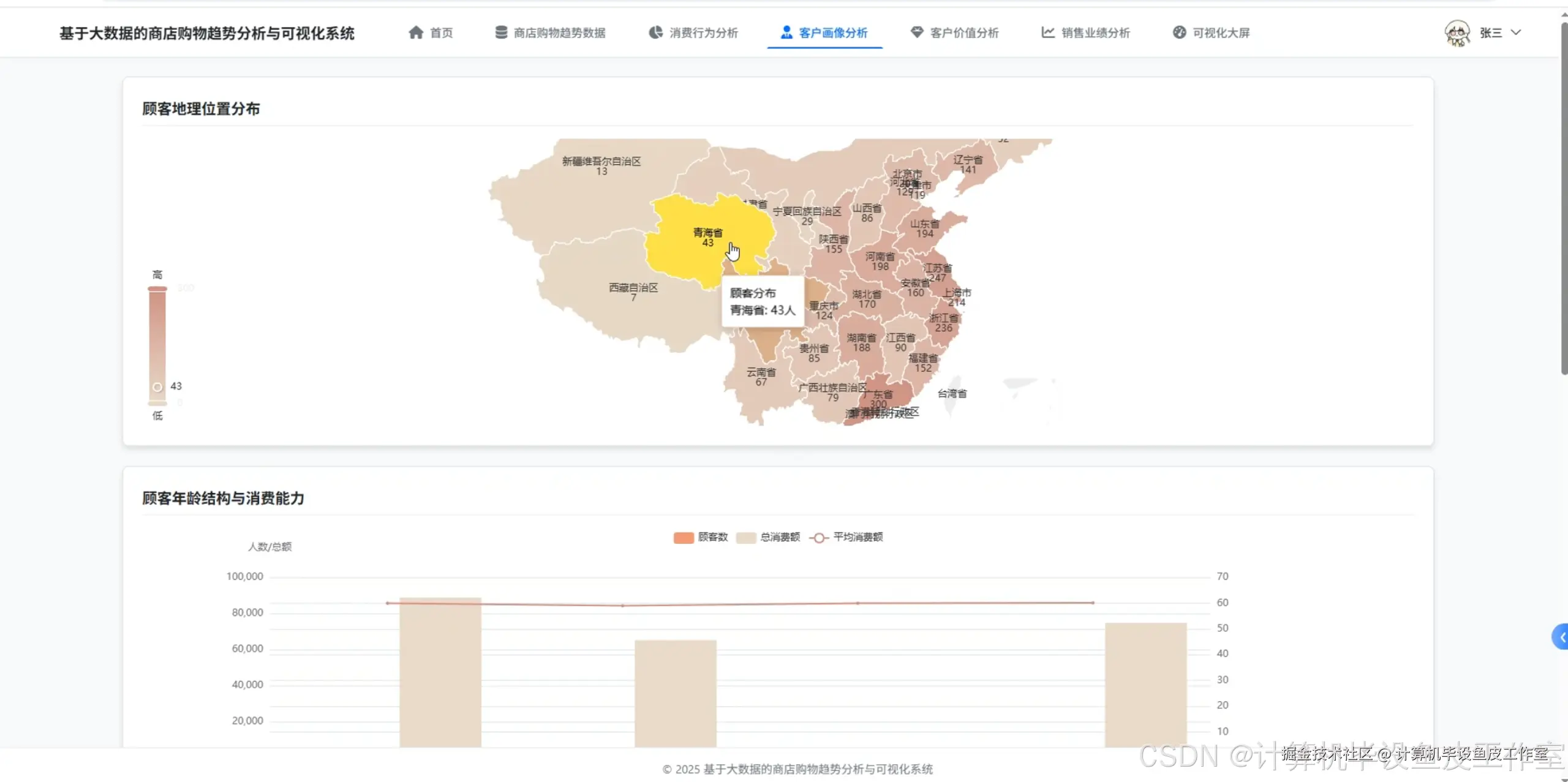Open the 张三 account menu
Screen dimensions: 1568x782
(1490, 33)
